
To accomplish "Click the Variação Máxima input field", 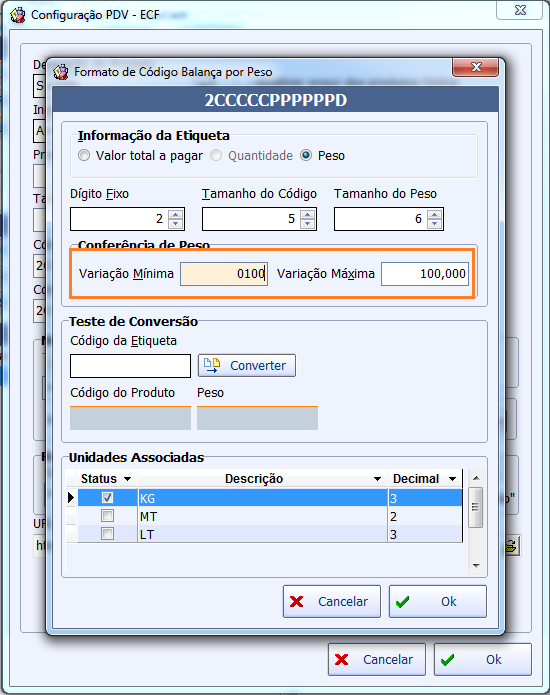I will point(425,274).
